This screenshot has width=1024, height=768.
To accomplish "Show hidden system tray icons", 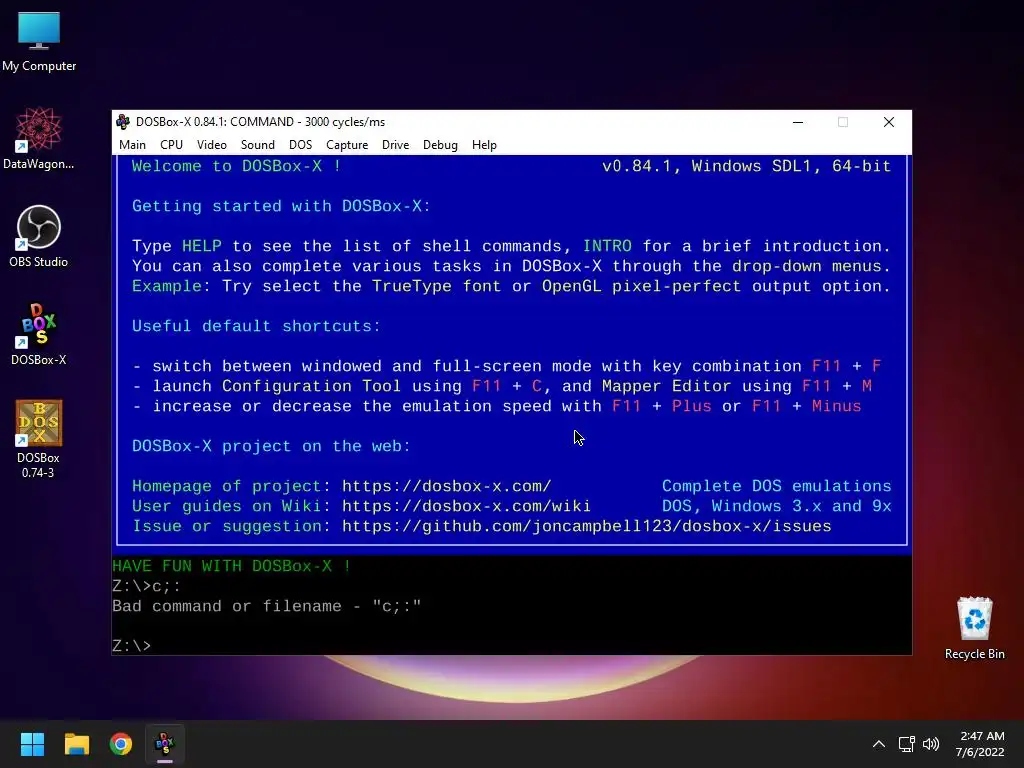I will pos(879,744).
